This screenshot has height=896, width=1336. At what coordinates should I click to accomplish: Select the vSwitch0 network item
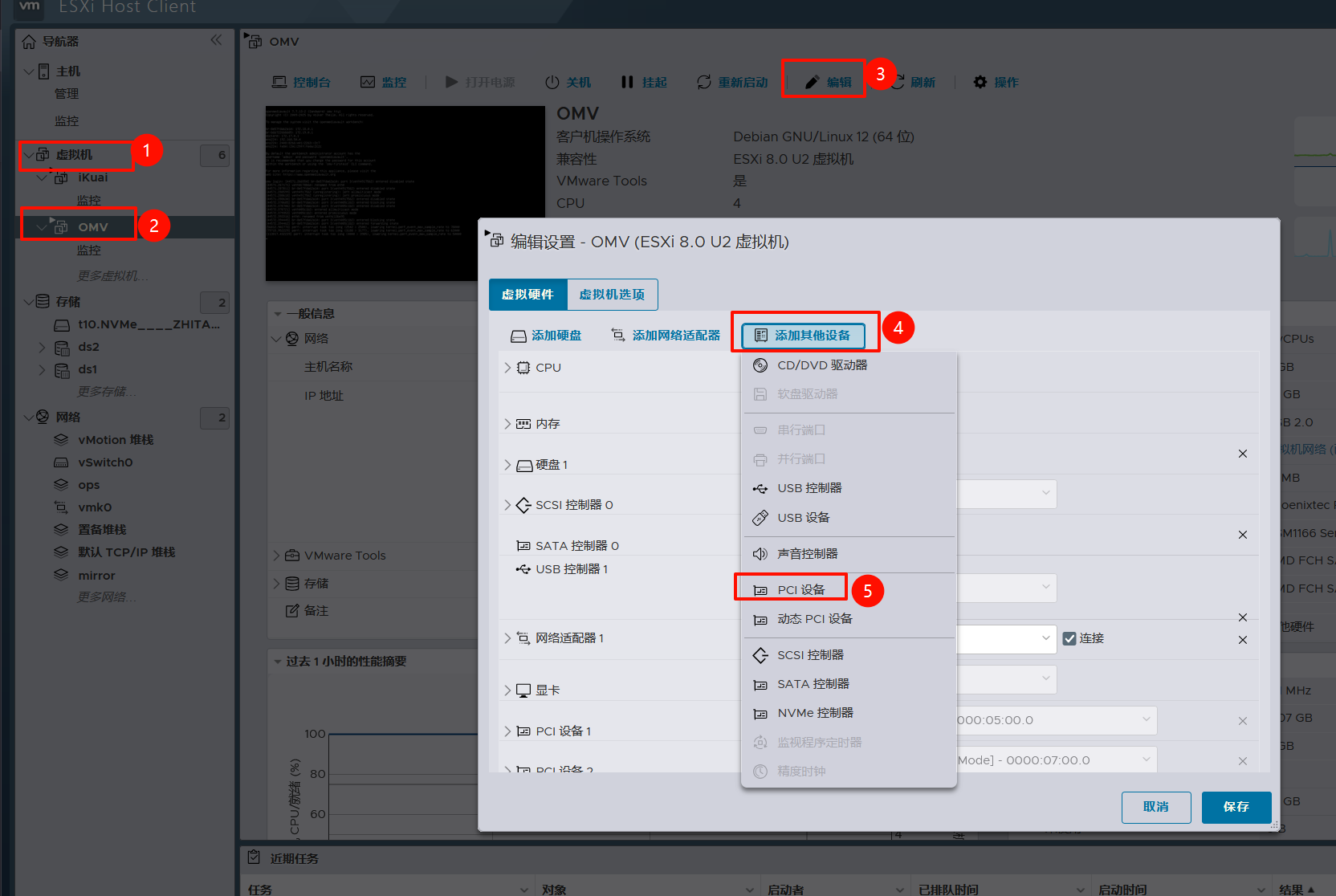click(105, 462)
